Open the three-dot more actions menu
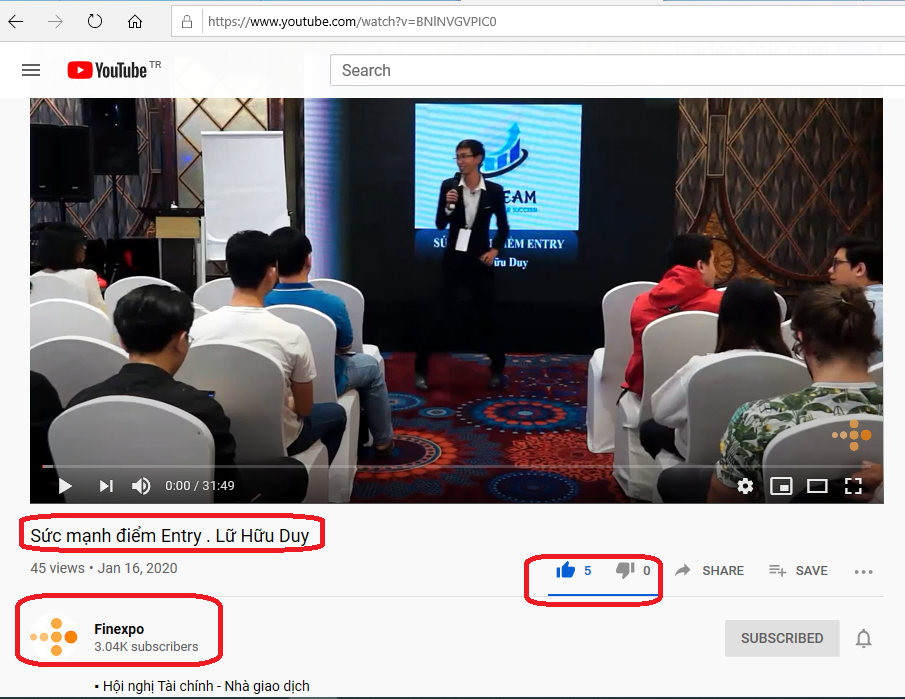 pyautogui.click(x=863, y=571)
